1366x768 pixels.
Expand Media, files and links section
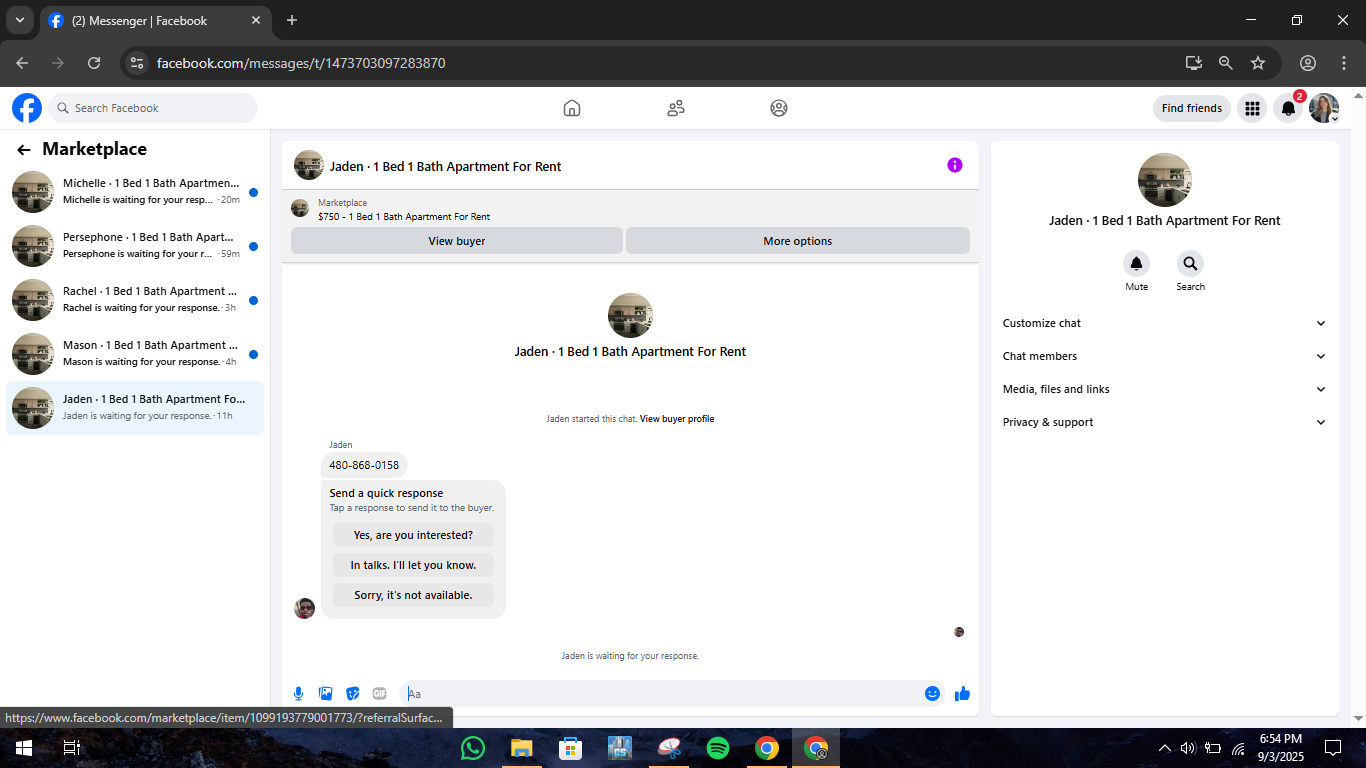[x=1165, y=389]
